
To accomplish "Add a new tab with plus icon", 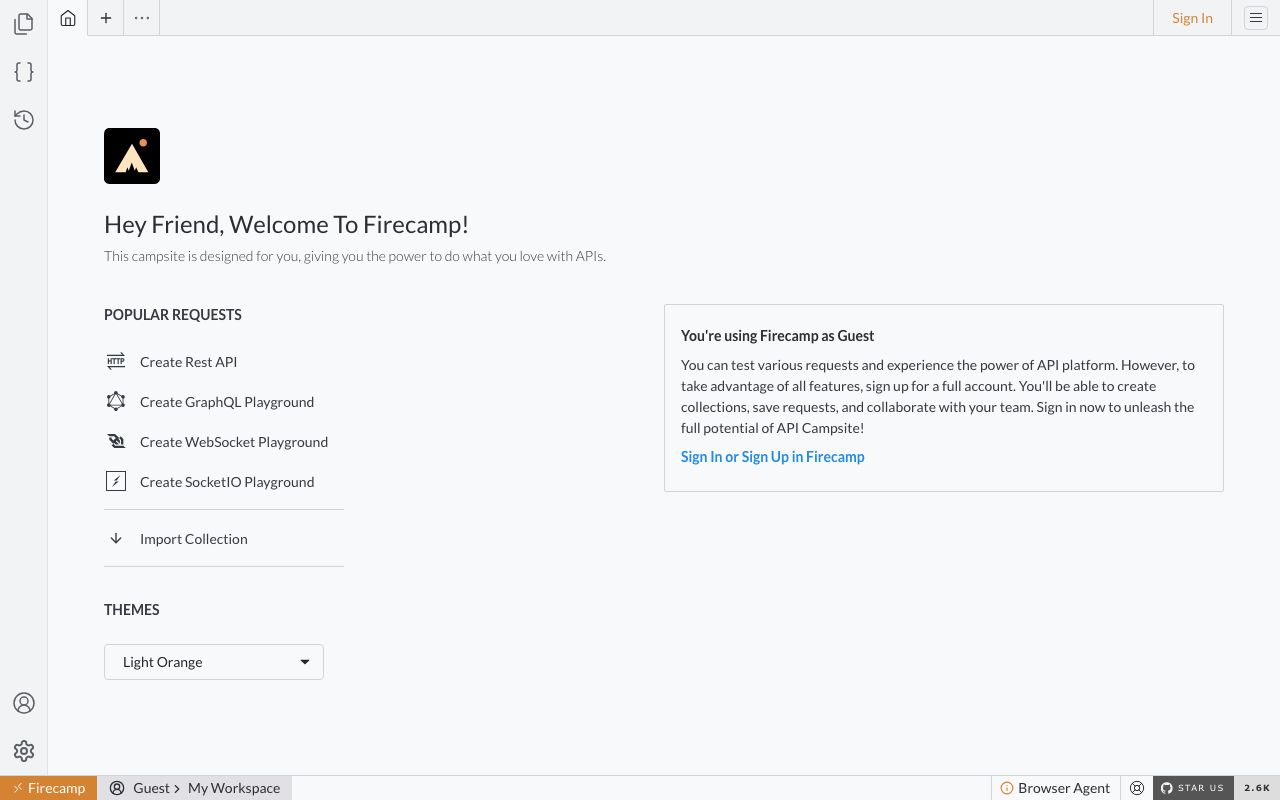I will [x=105, y=18].
